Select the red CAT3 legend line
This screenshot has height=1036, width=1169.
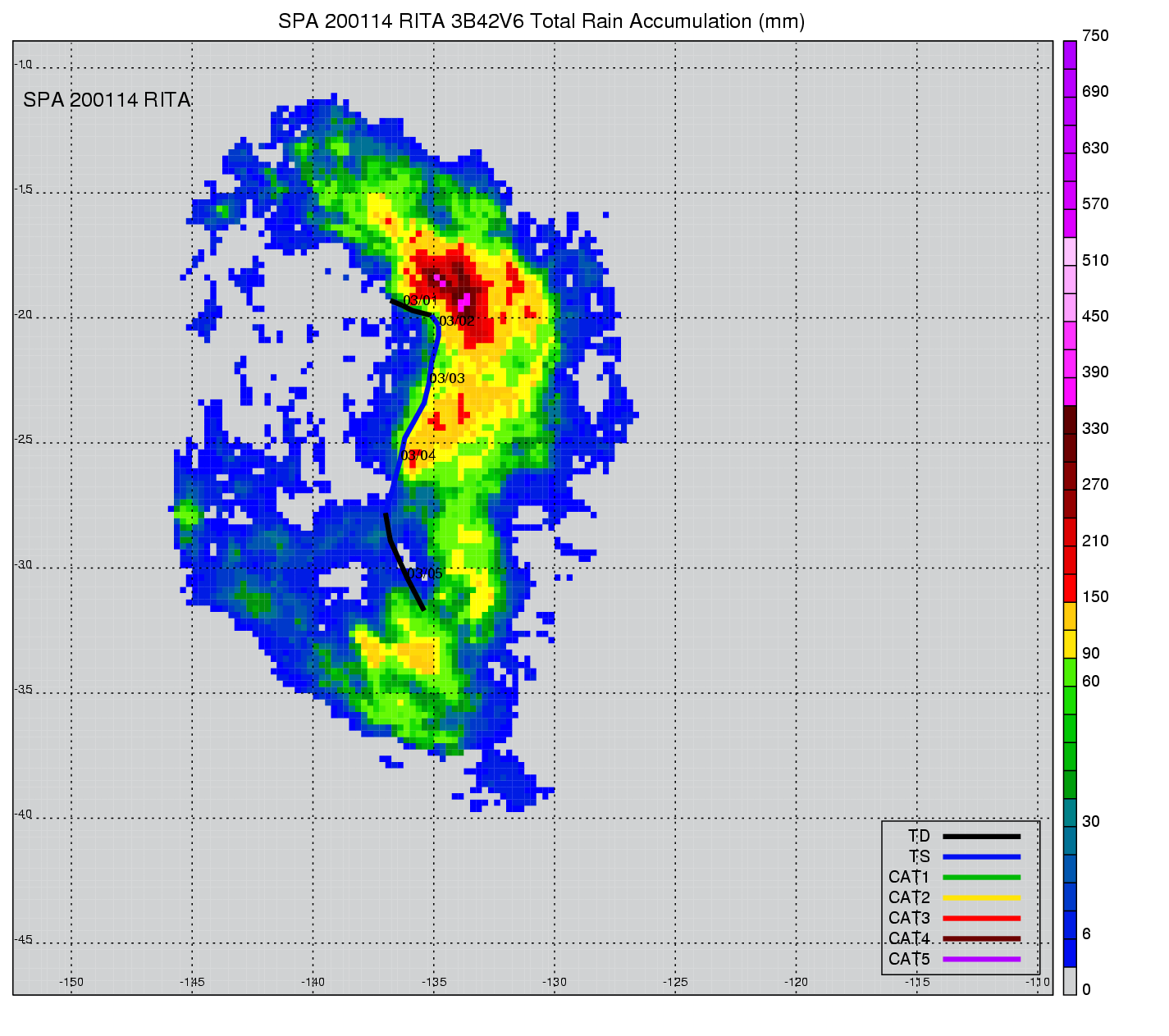pos(981,919)
